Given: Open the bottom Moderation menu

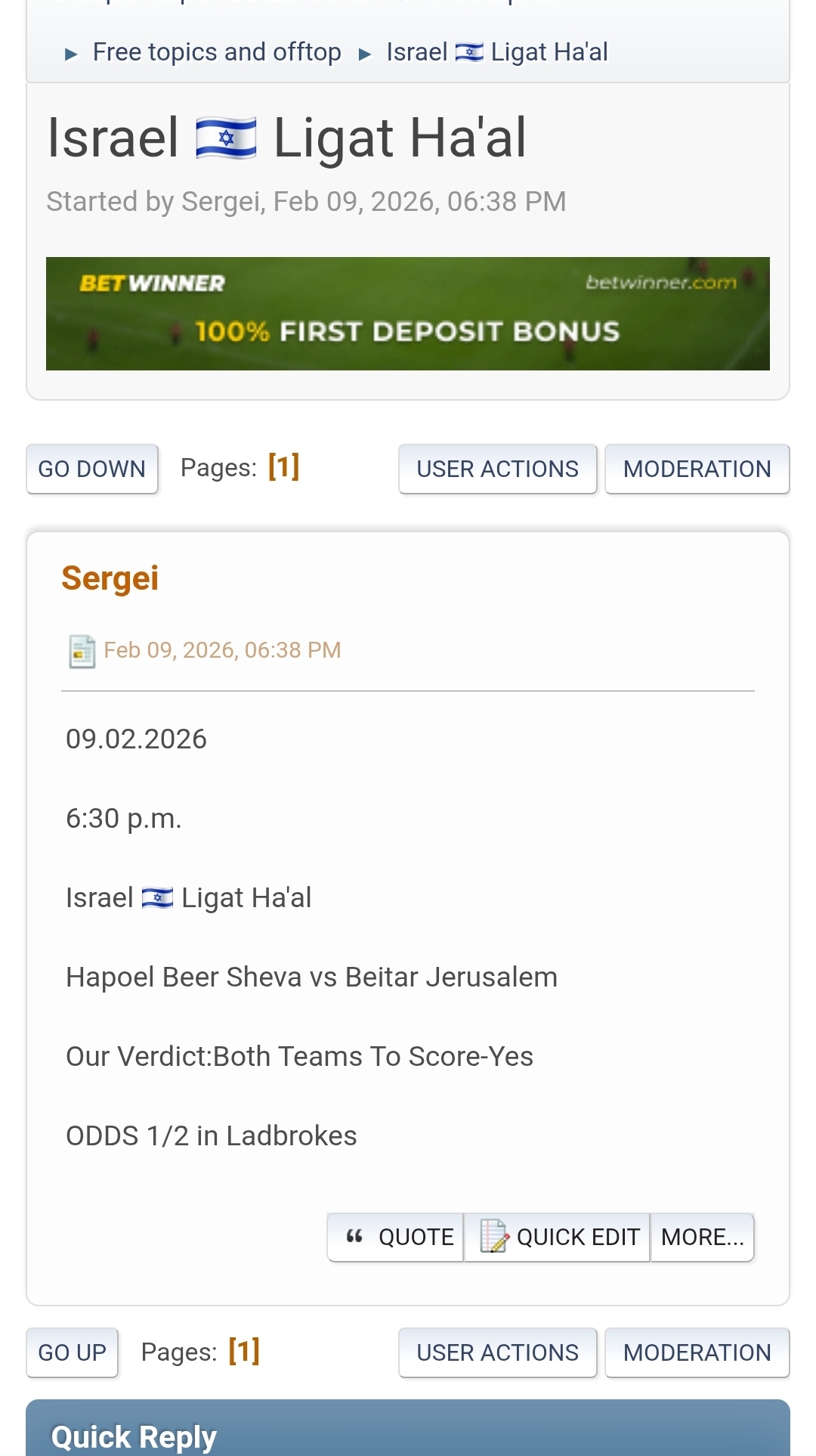Looking at the screenshot, I should point(697,1352).
